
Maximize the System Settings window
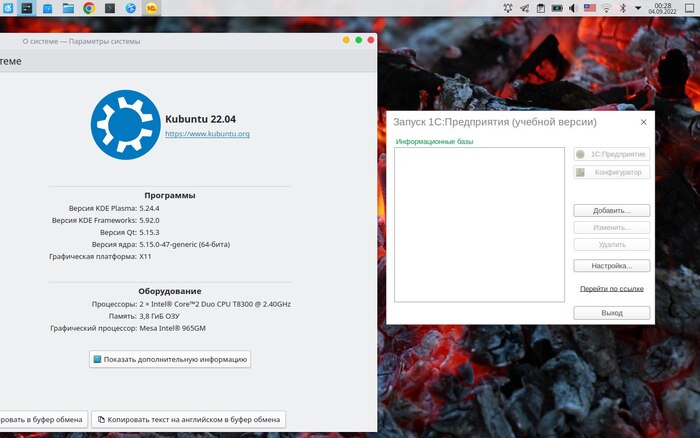pos(358,40)
